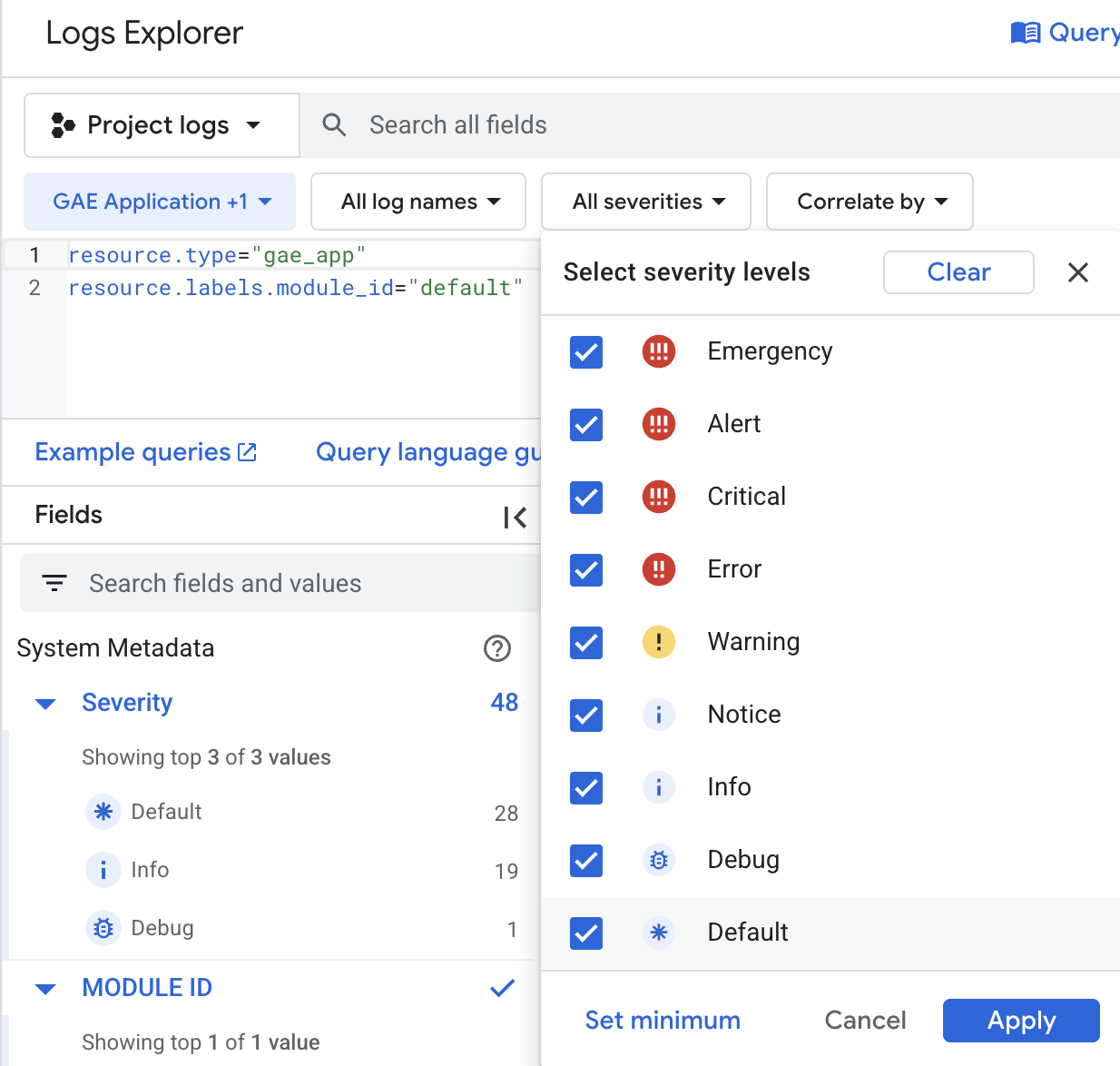Click Default asterisk icon in Fields list
Image resolution: width=1120 pixels, height=1066 pixels.
[103, 812]
